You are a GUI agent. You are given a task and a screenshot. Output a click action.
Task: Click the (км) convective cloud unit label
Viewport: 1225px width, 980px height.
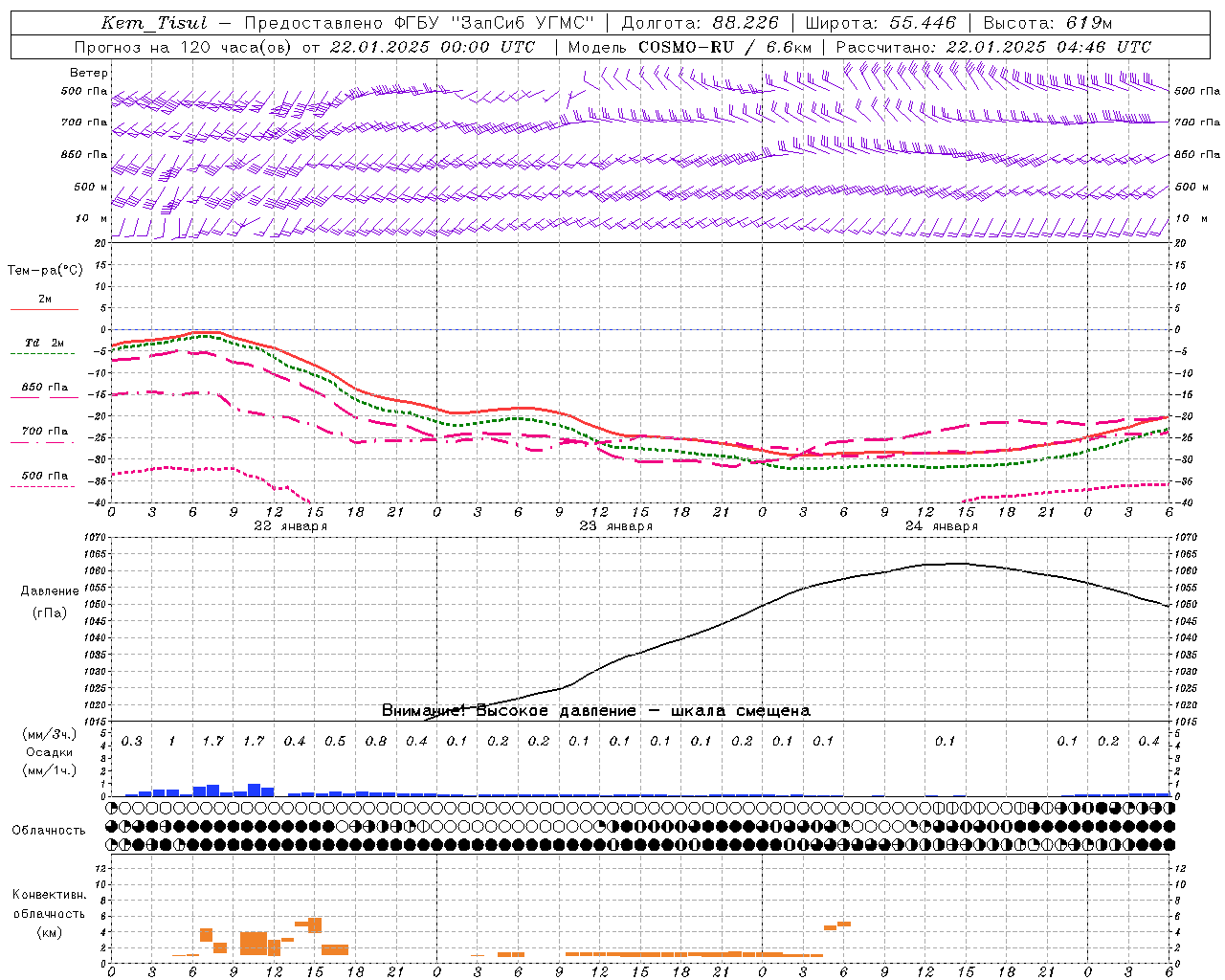pyautogui.click(x=49, y=932)
